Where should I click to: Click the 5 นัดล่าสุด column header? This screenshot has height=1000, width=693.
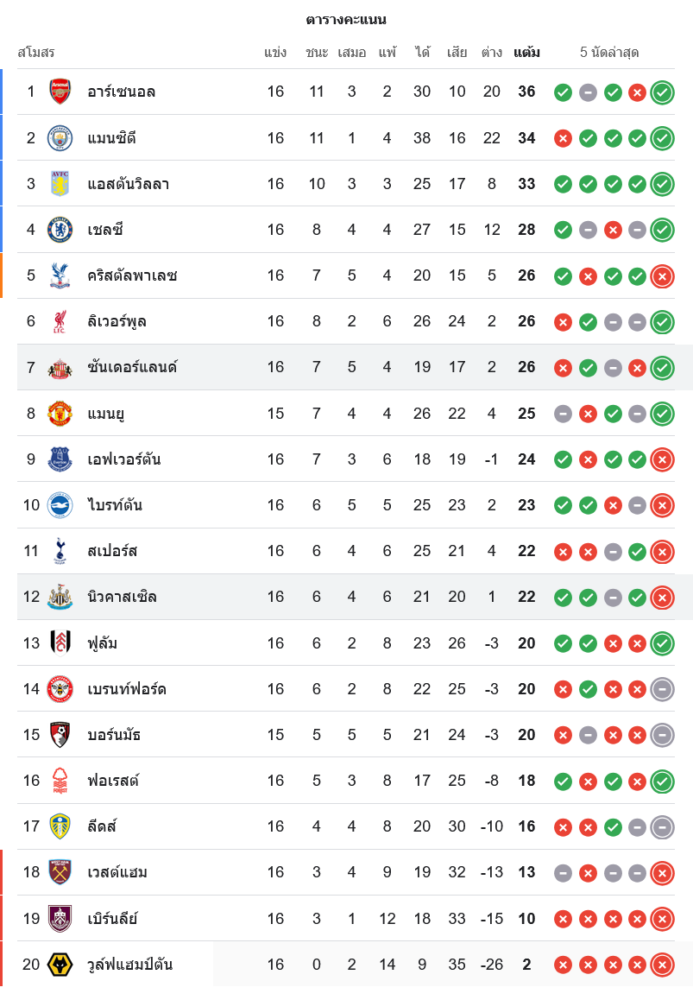tap(609, 52)
